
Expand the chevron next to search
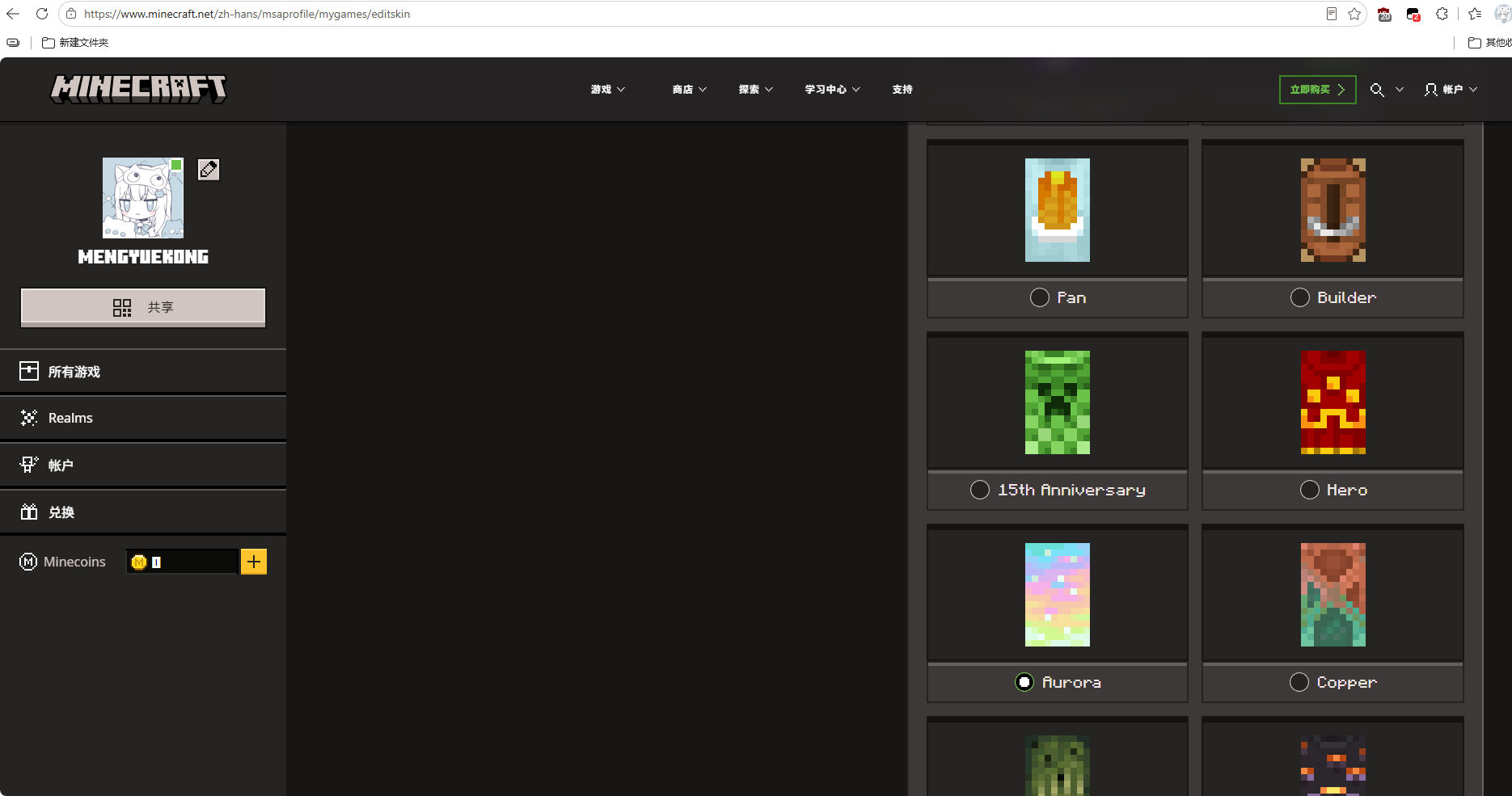pos(1400,90)
